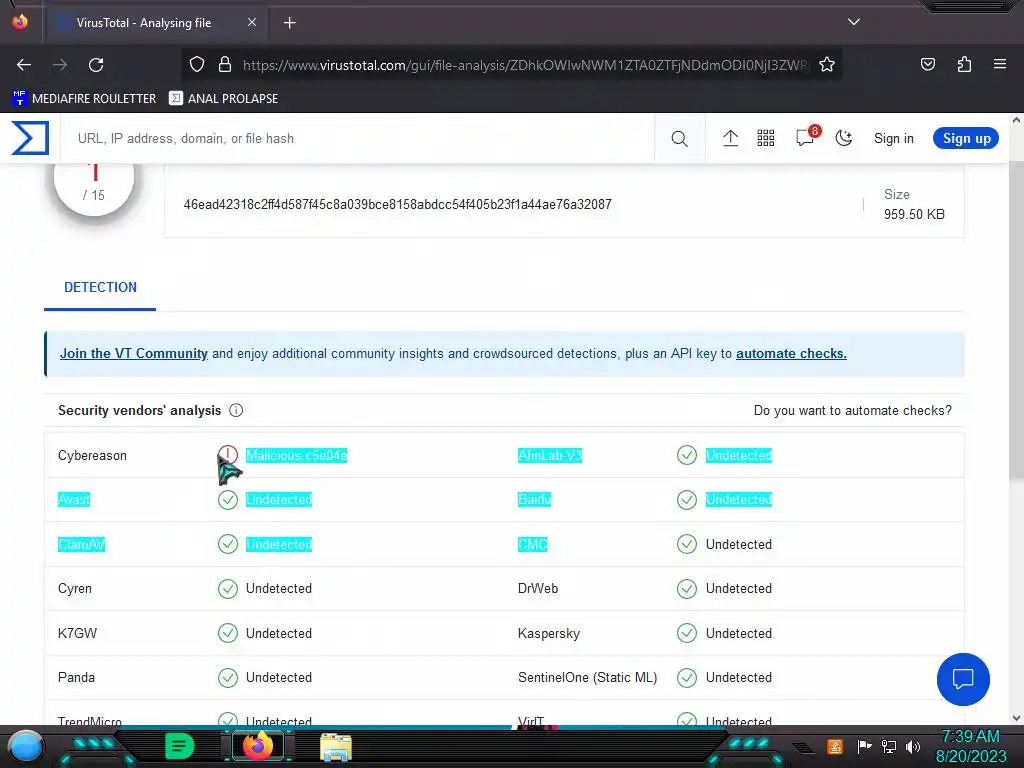Click the 959.50 KB size value

(x=914, y=214)
